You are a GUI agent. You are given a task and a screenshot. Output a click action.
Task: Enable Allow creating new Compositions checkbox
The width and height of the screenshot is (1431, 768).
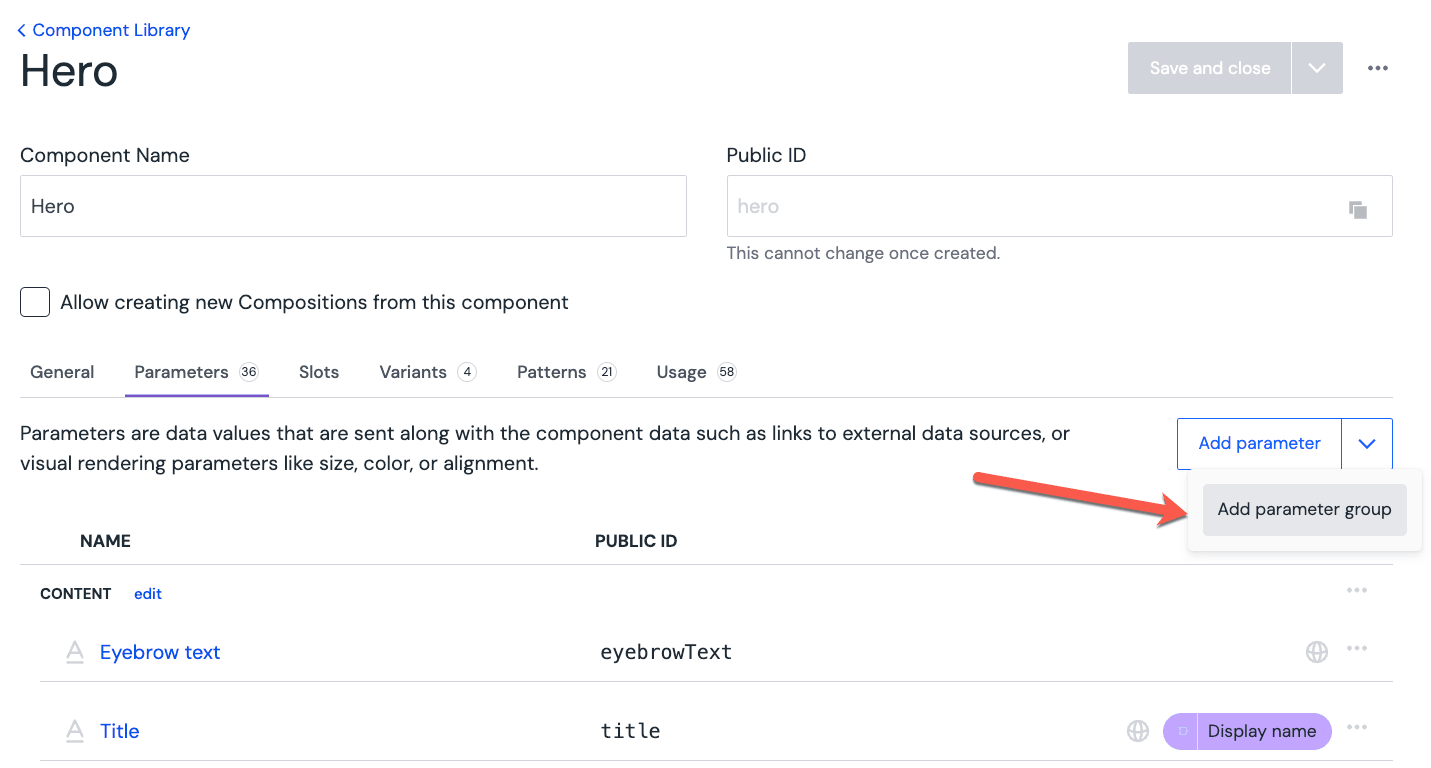coord(35,302)
